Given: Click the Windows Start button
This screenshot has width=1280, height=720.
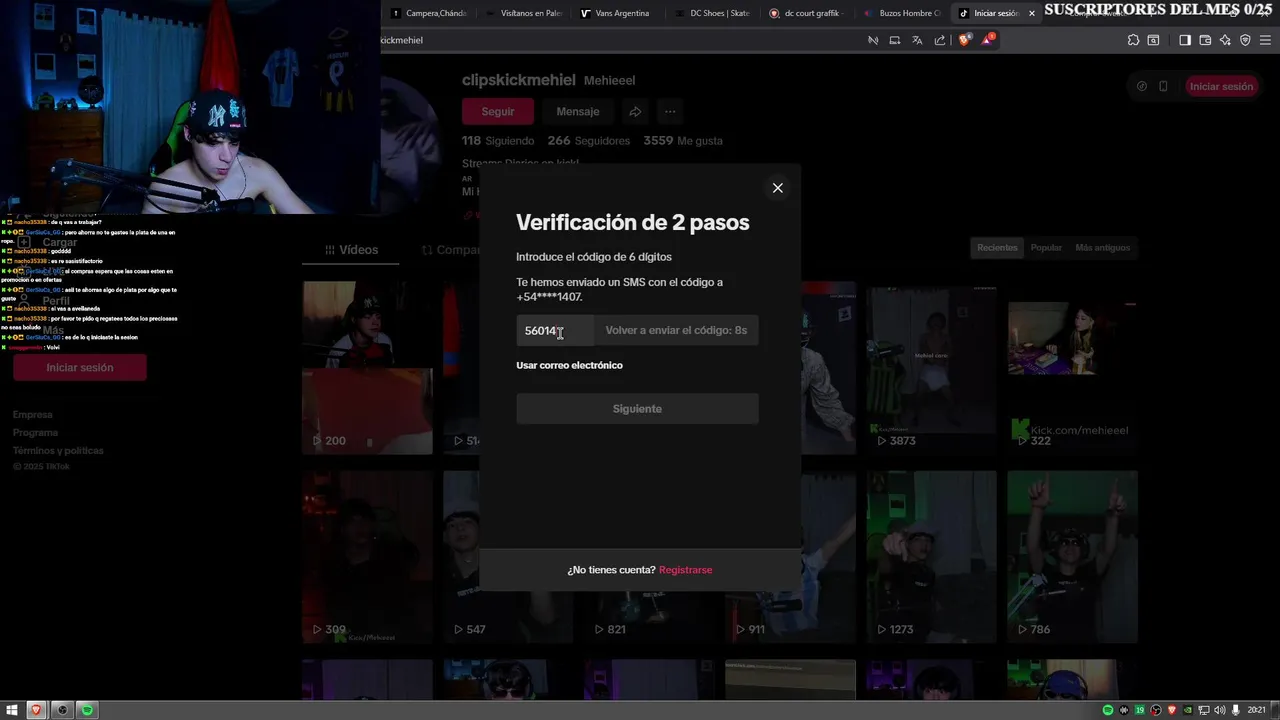Looking at the screenshot, I should 12,710.
